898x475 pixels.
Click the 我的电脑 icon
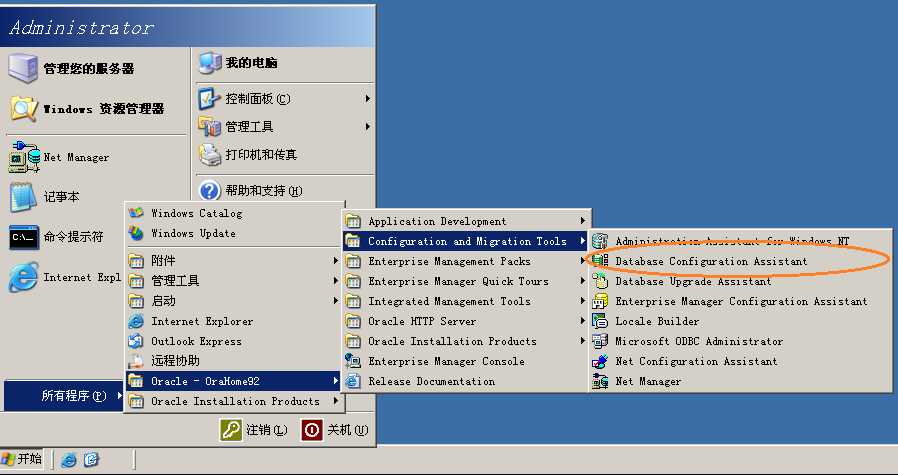click(210, 63)
